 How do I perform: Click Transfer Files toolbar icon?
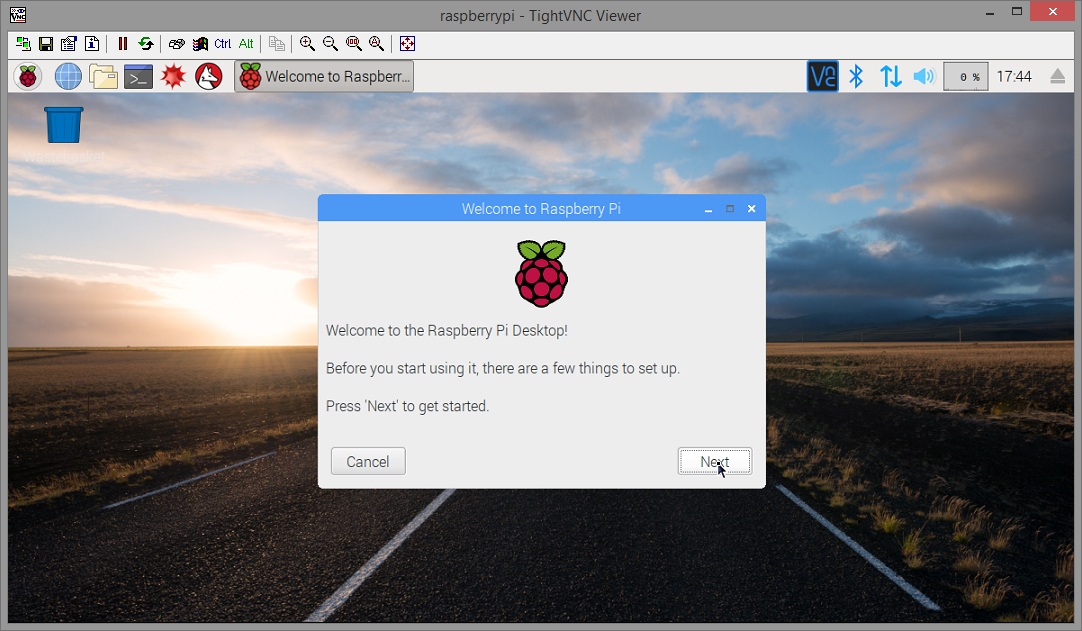pyautogui.click(x=277, y=44)
